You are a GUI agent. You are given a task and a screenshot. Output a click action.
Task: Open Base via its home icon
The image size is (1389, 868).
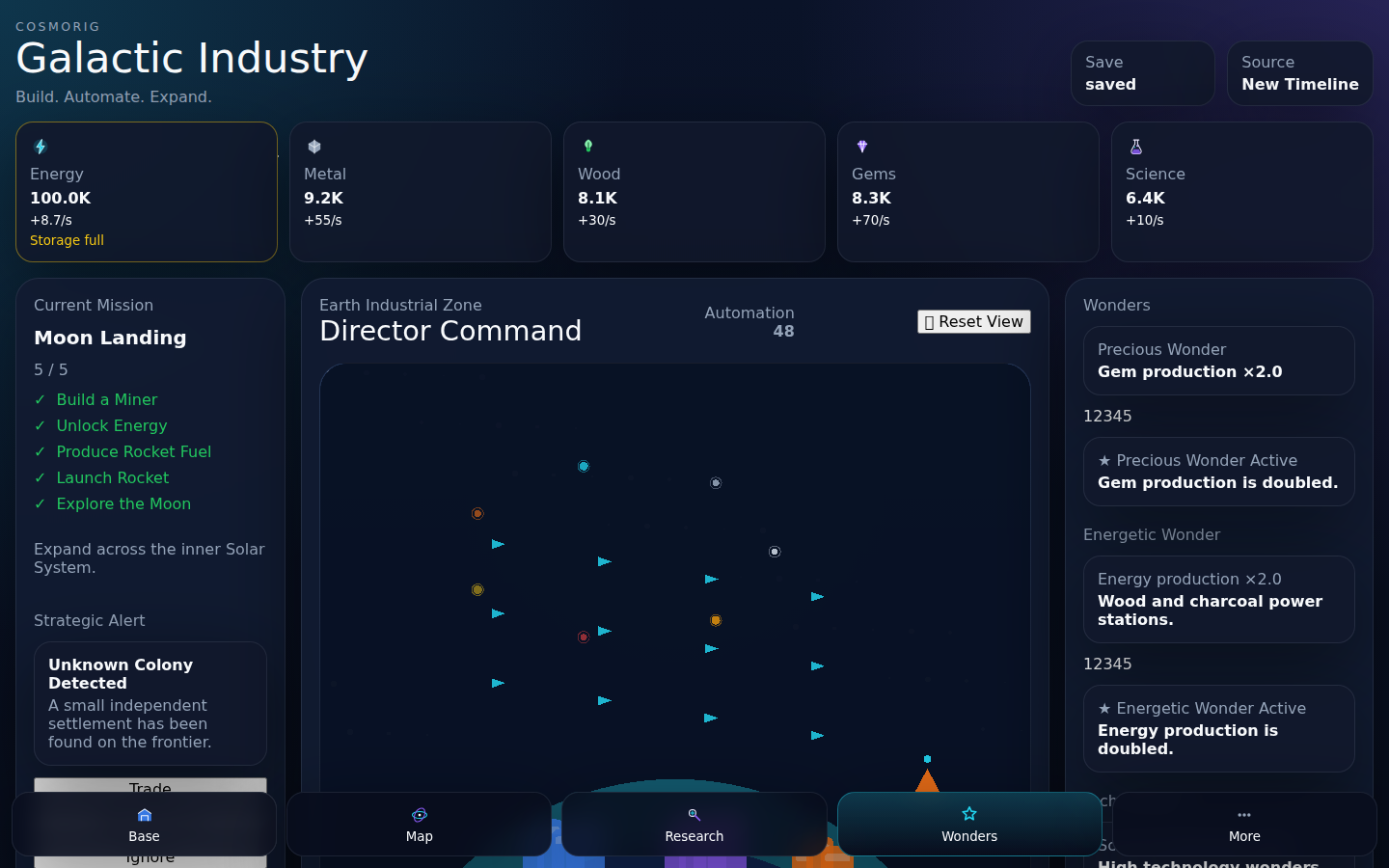tap(145, 815)
